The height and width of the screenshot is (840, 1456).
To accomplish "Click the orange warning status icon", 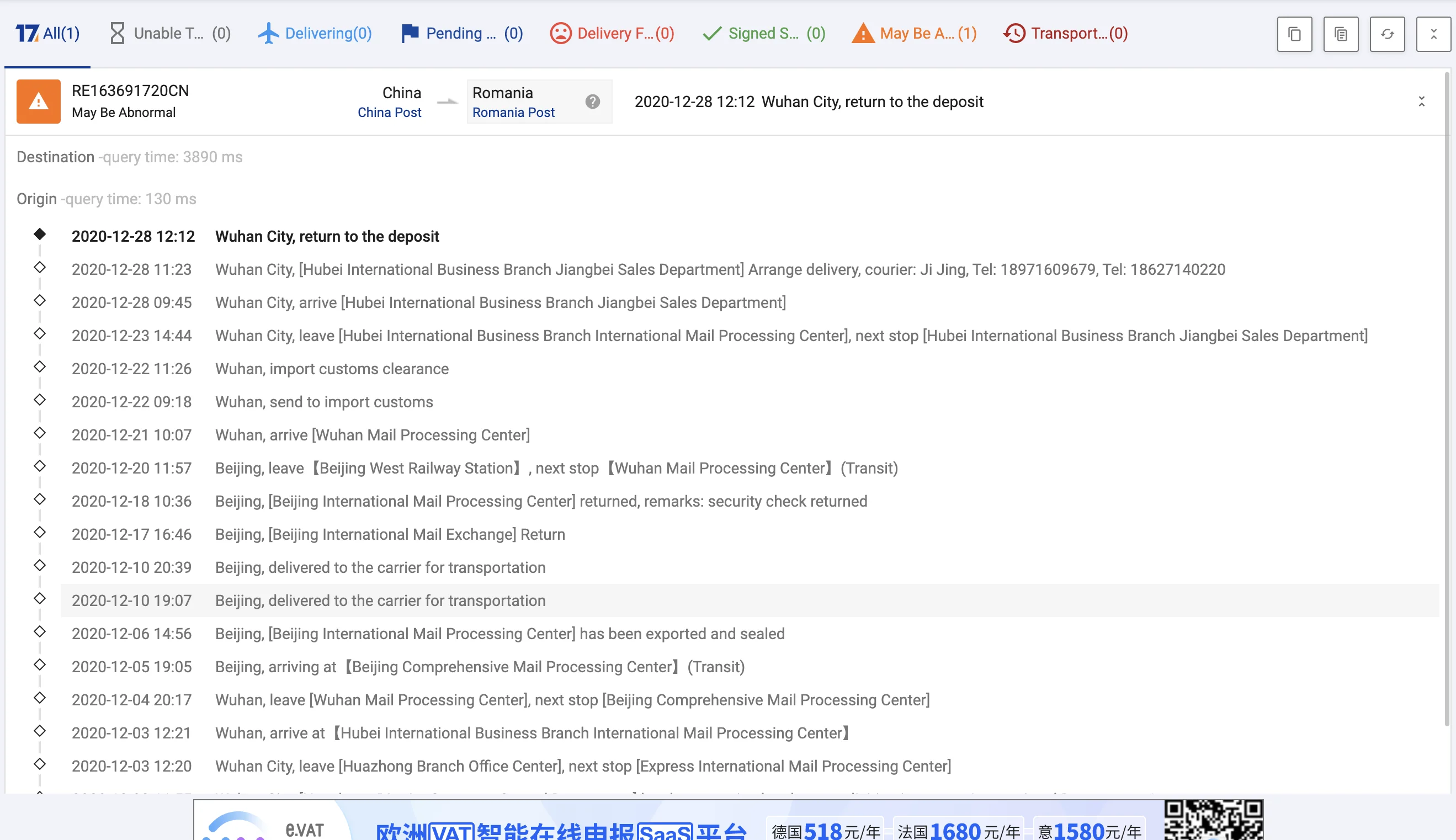I will pos(38,102).
